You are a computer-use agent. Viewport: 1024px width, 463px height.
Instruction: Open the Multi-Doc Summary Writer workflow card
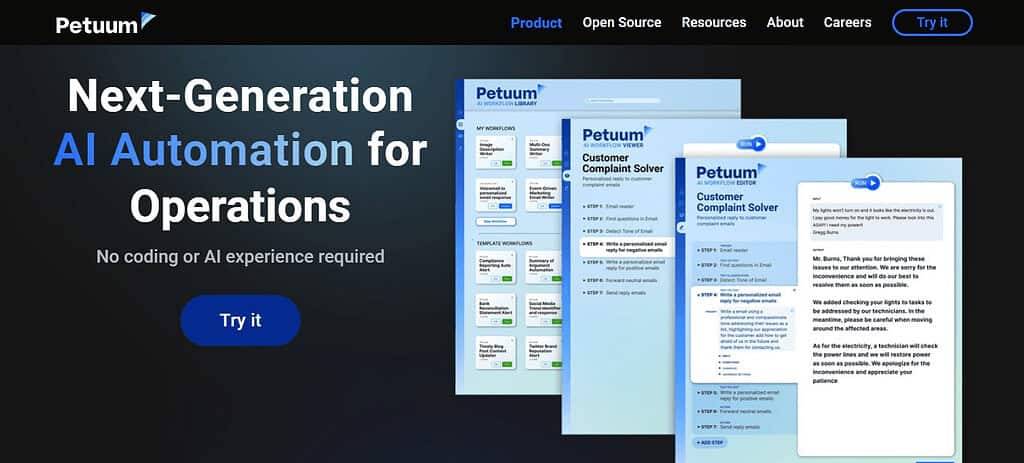pos(543,152)
